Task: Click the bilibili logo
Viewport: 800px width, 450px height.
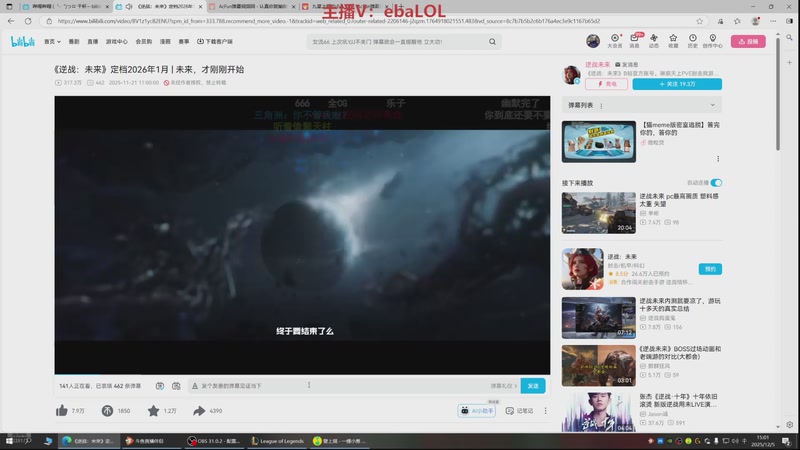Action: (23, 41)
